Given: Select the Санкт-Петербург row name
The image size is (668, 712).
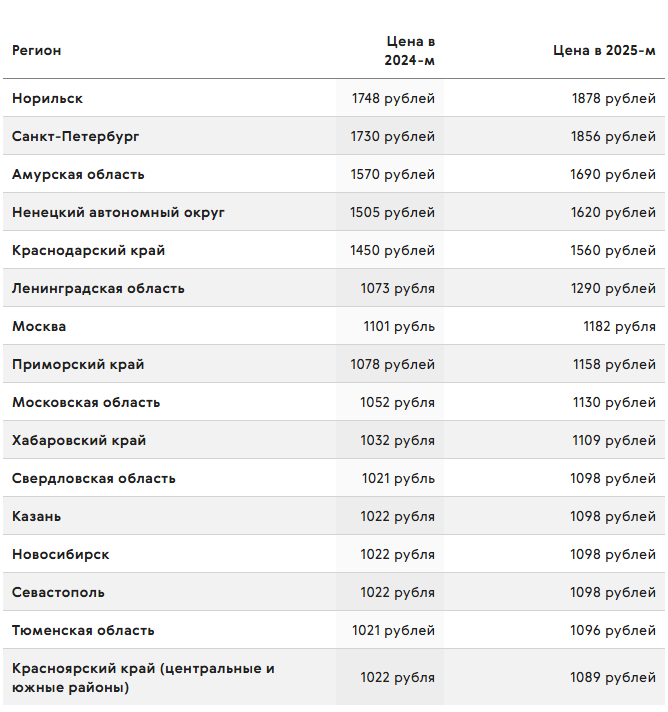Looking at the screenshot, I should click(x=75, y=136).
